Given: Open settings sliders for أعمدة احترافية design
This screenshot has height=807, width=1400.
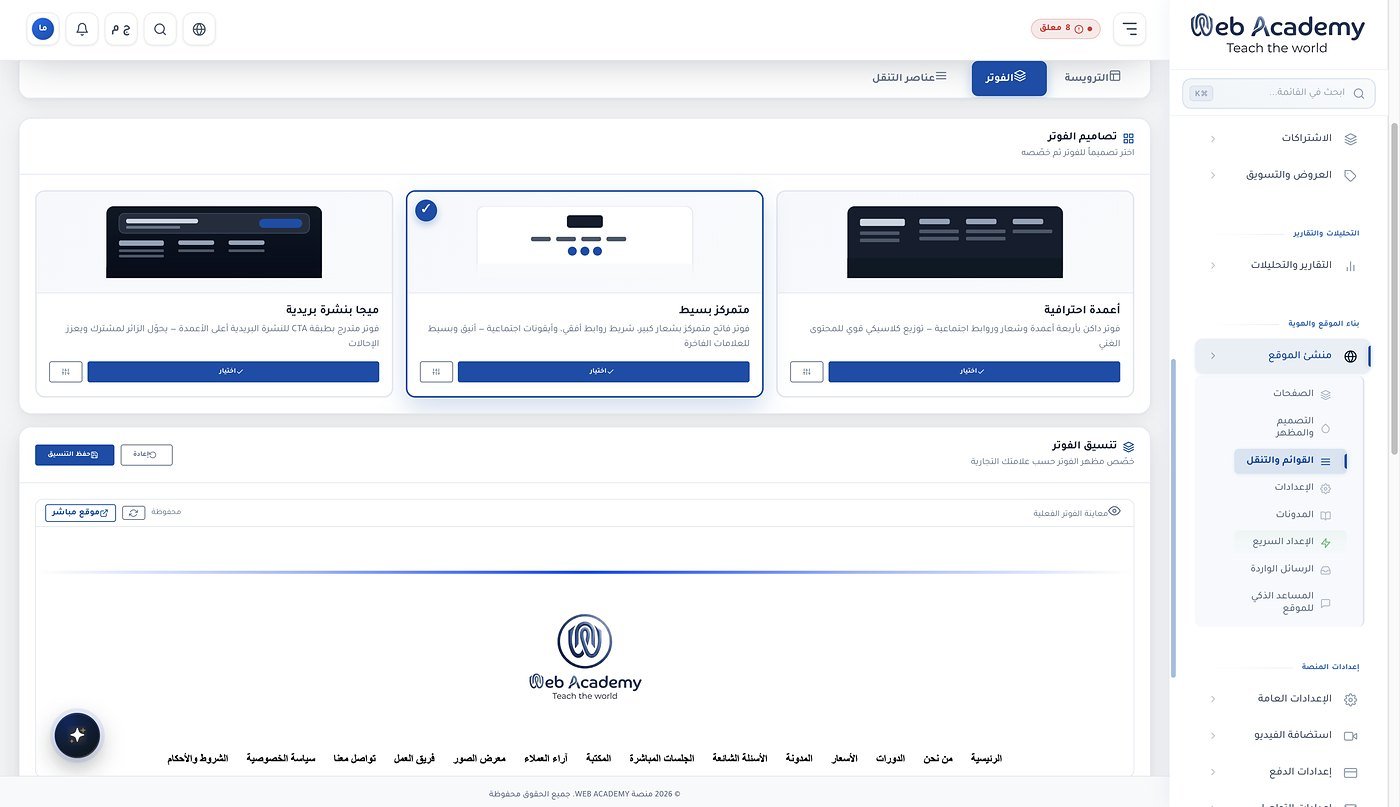Looking at the screenshot, I should tap(806, 371).
